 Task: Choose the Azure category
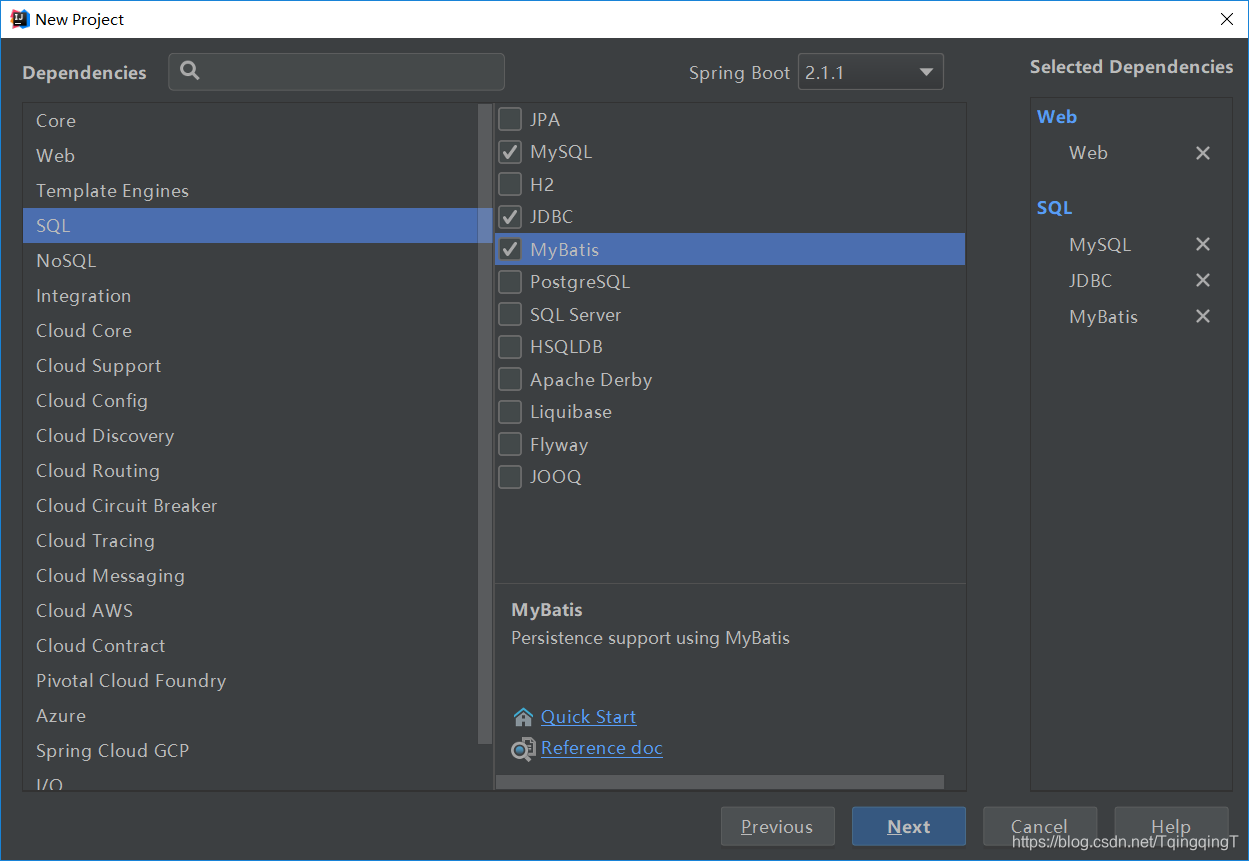(250, 716)
